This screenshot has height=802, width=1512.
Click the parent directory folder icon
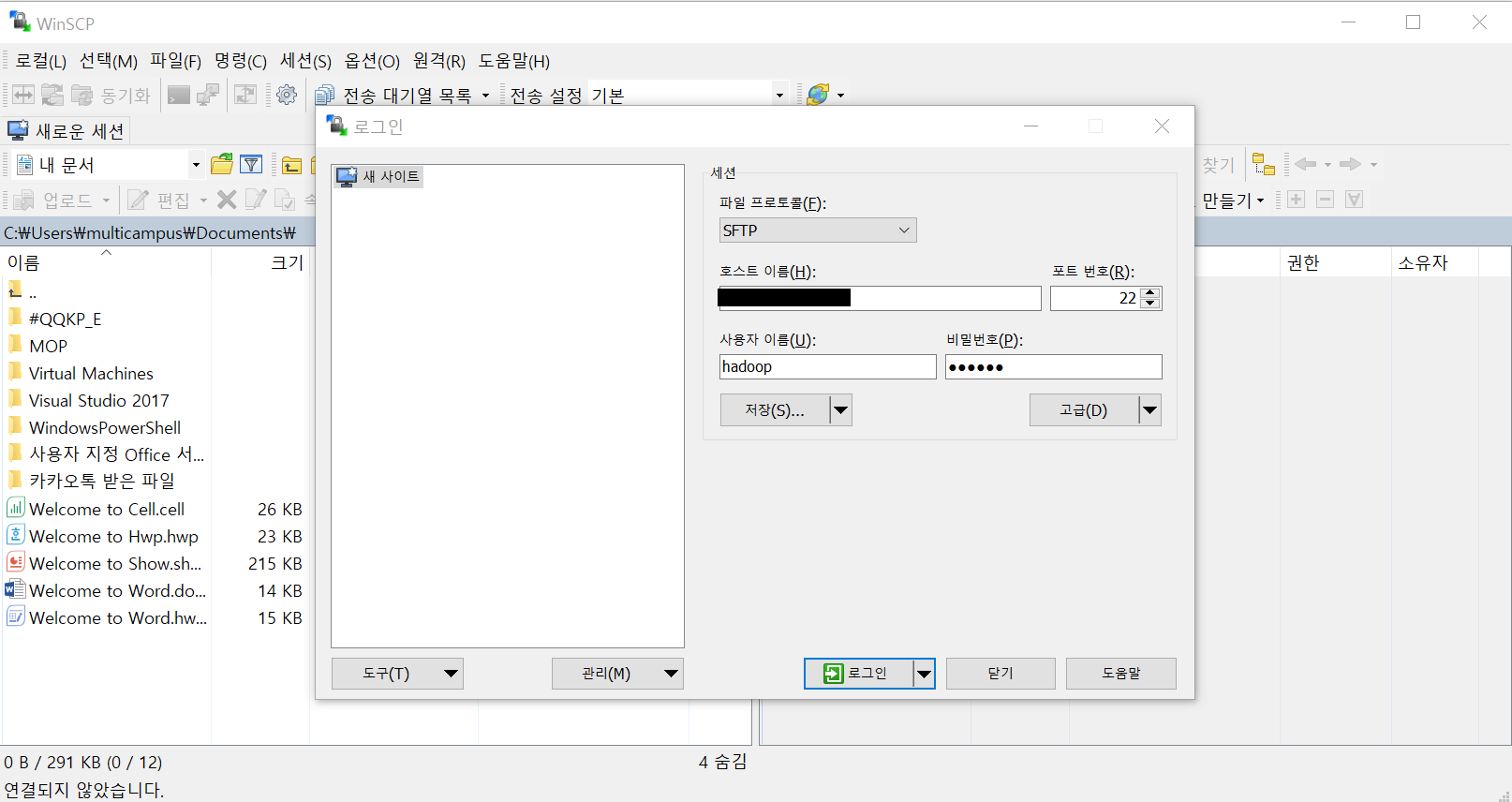[x=291, y=166]
